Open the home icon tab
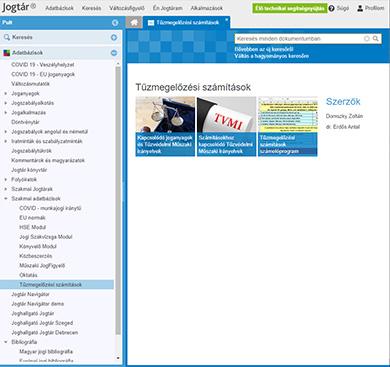 pos(134,22)
